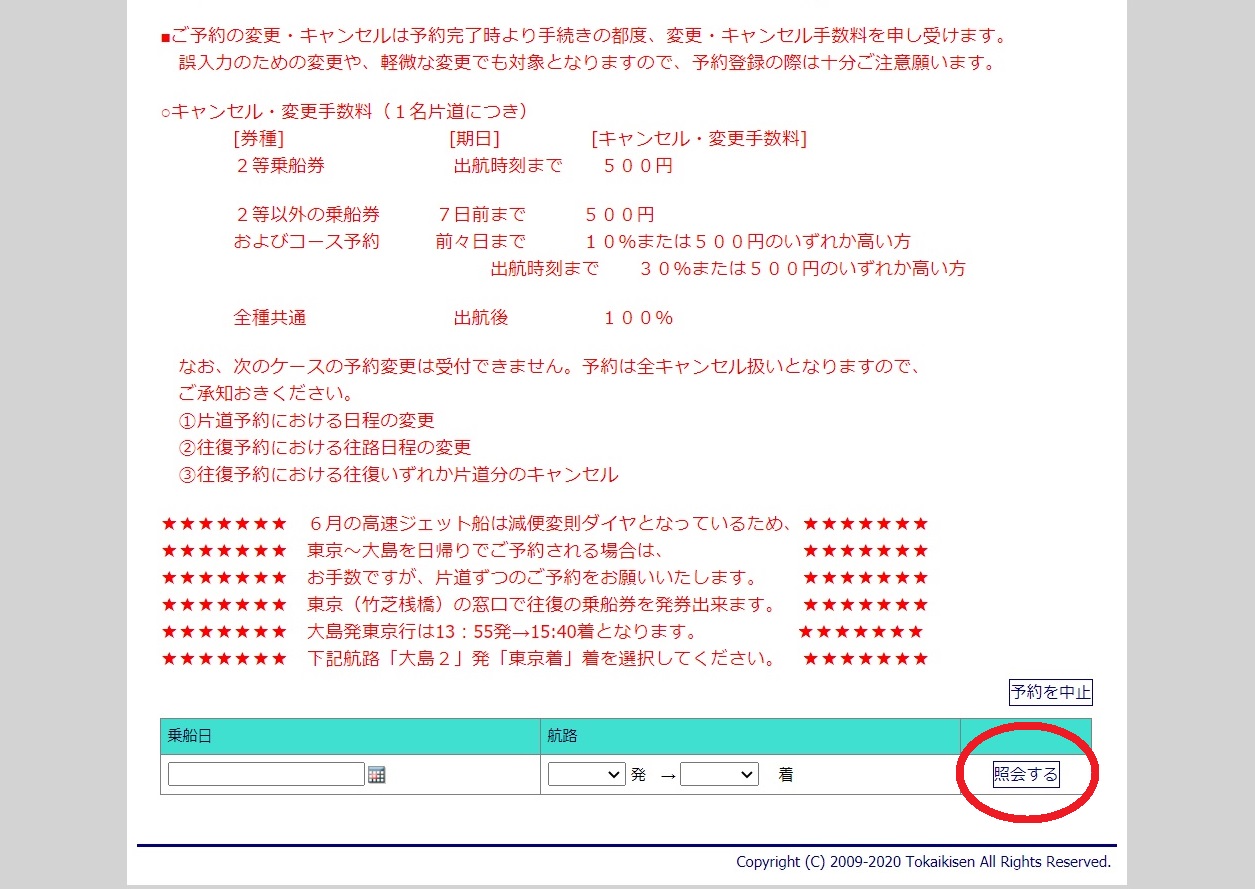The image size is (1255, 889).
Task: Click the 乗船日 column header
Action: [190, 737]
